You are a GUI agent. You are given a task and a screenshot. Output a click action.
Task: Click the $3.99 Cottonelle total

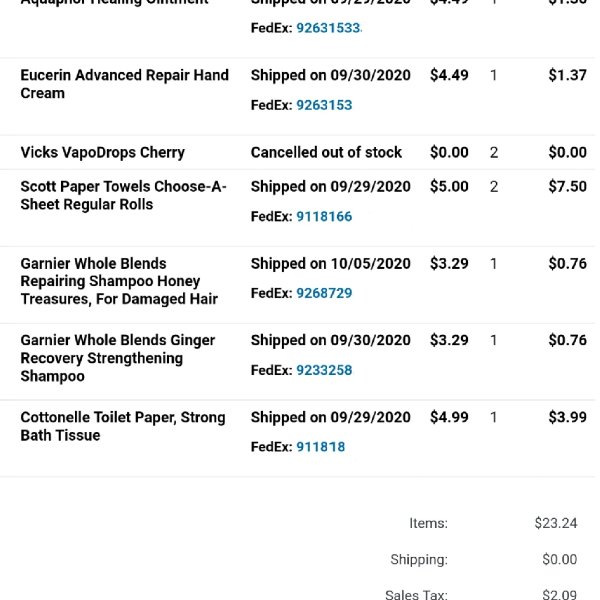pos(567,417)
